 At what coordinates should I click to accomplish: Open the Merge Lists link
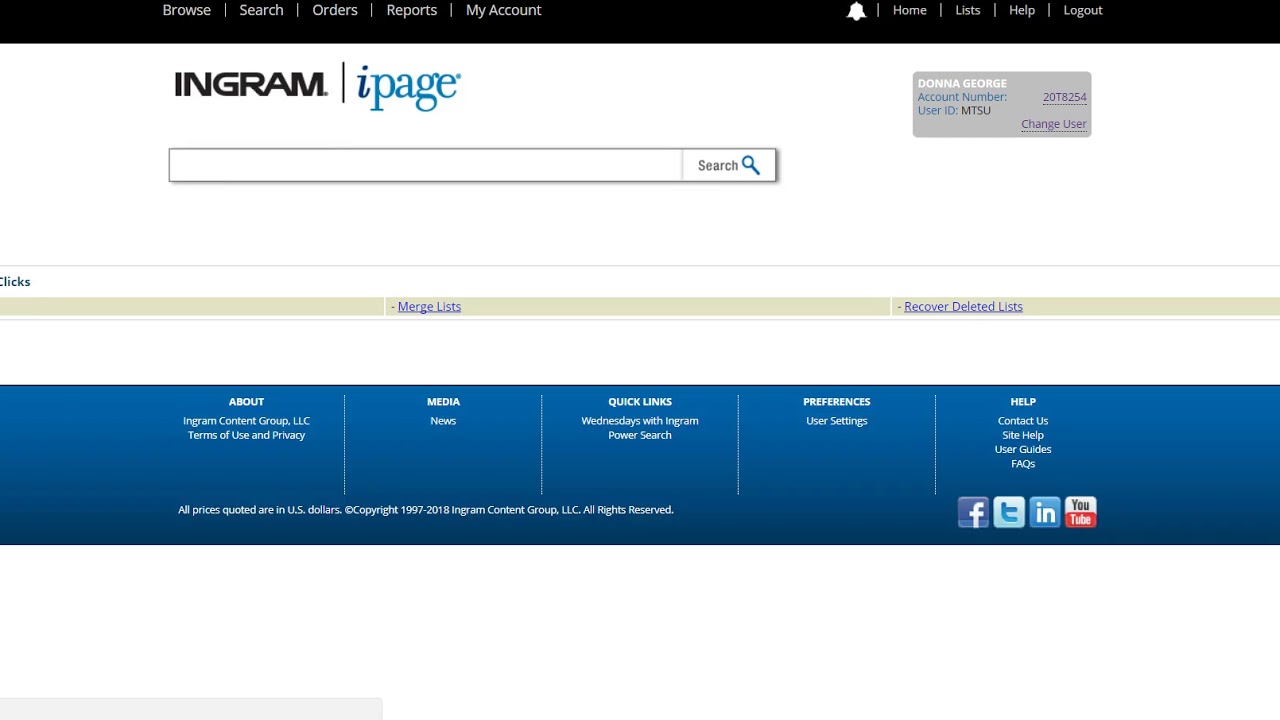coord(429,307)
